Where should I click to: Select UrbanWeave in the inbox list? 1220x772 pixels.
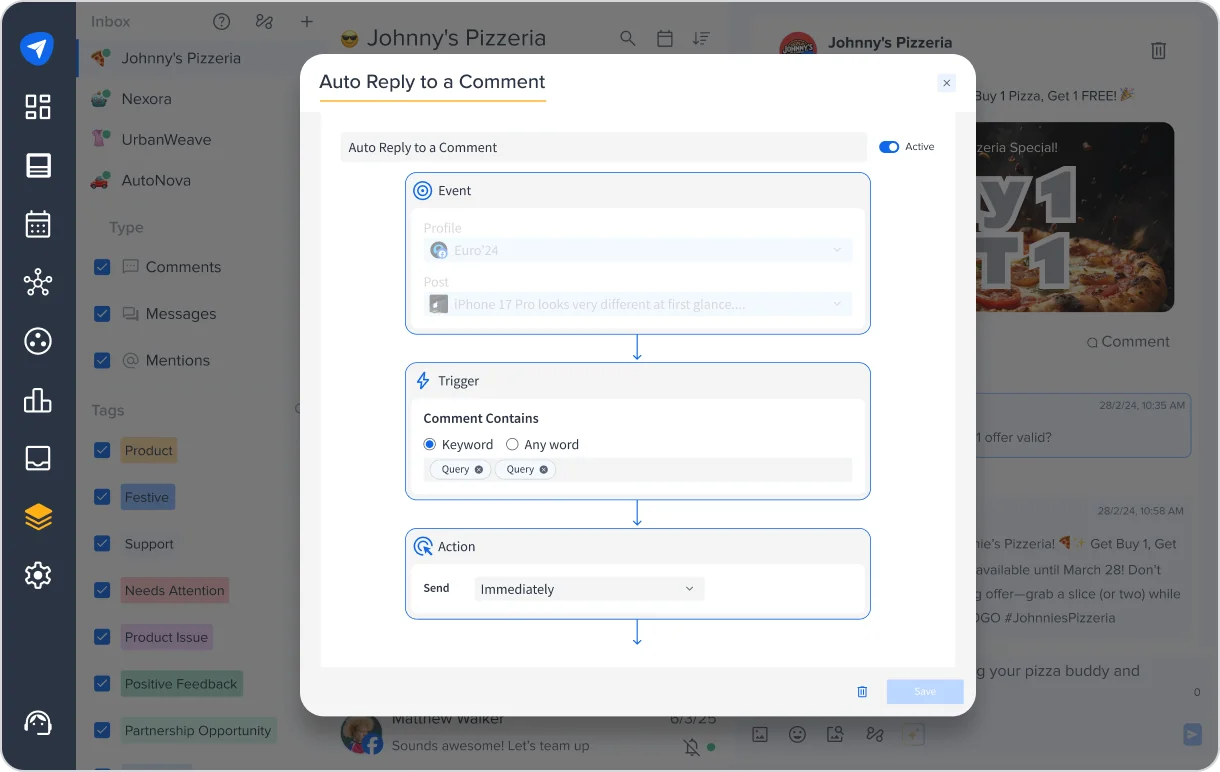pos(166,140)
